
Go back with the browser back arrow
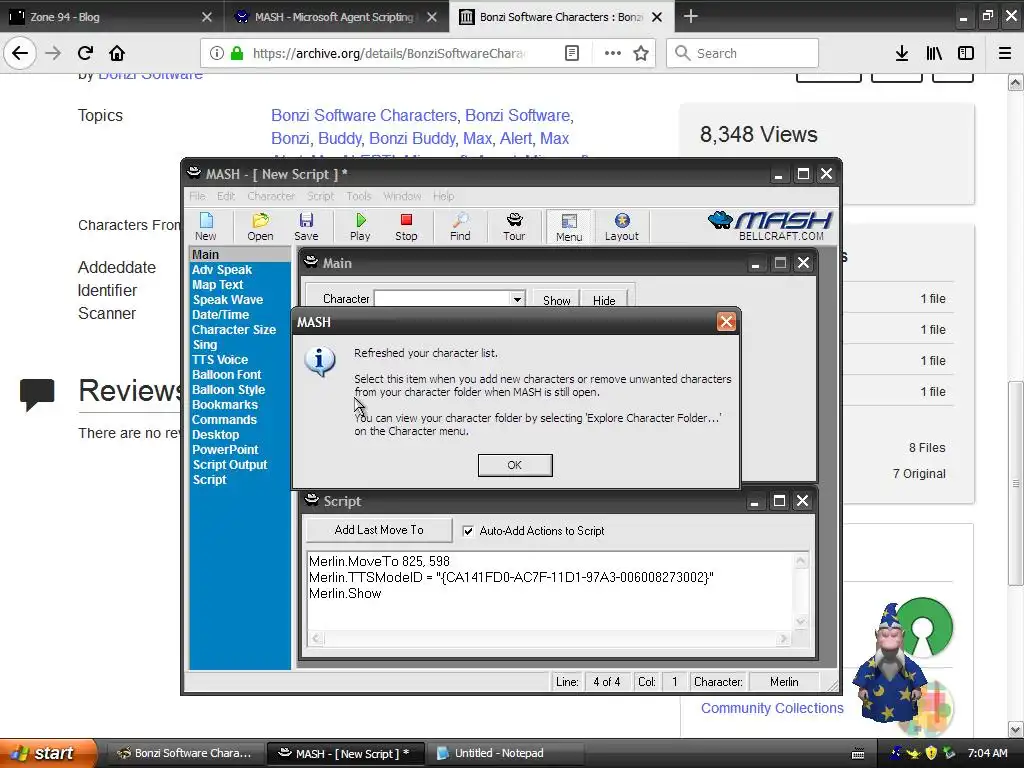(20, 53)
